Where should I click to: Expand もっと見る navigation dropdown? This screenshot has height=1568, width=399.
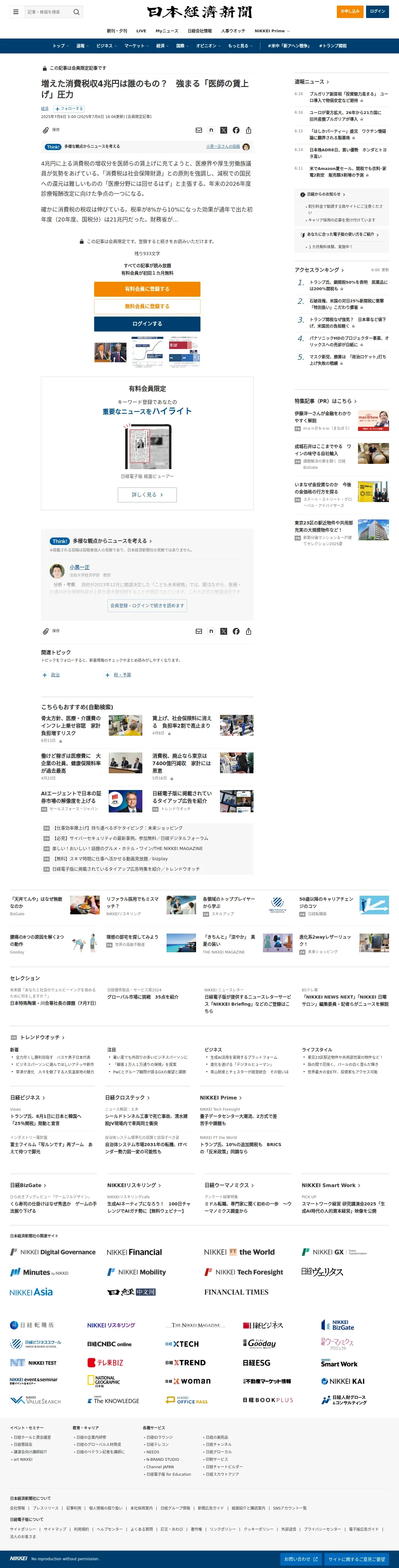coord(240,46)
